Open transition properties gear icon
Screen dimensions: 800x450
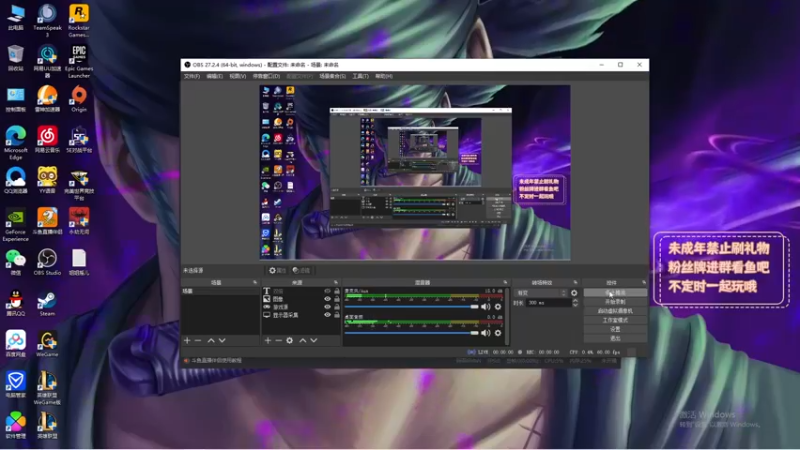pyautogui.click(x=574, y=293)
